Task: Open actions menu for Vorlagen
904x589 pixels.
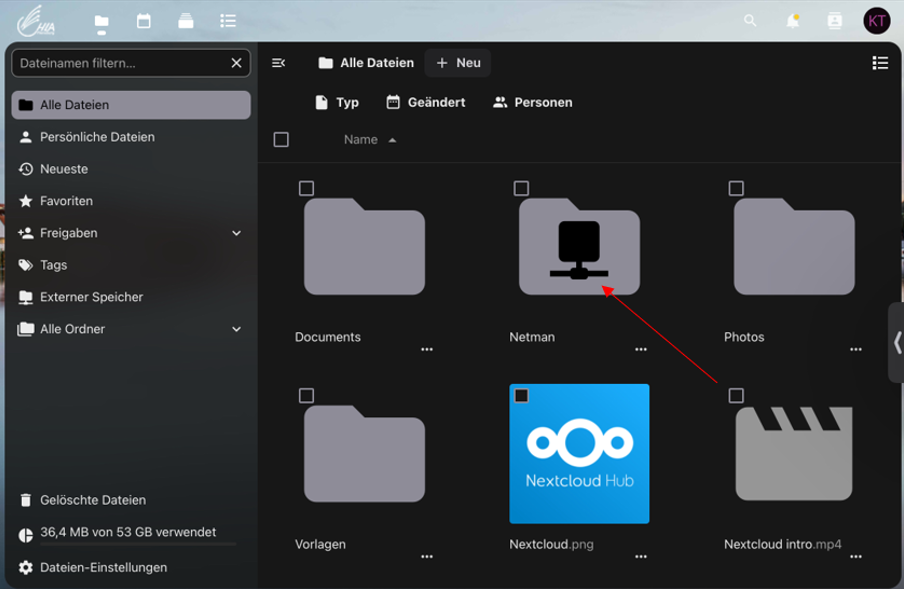Action: coord(427,557)
